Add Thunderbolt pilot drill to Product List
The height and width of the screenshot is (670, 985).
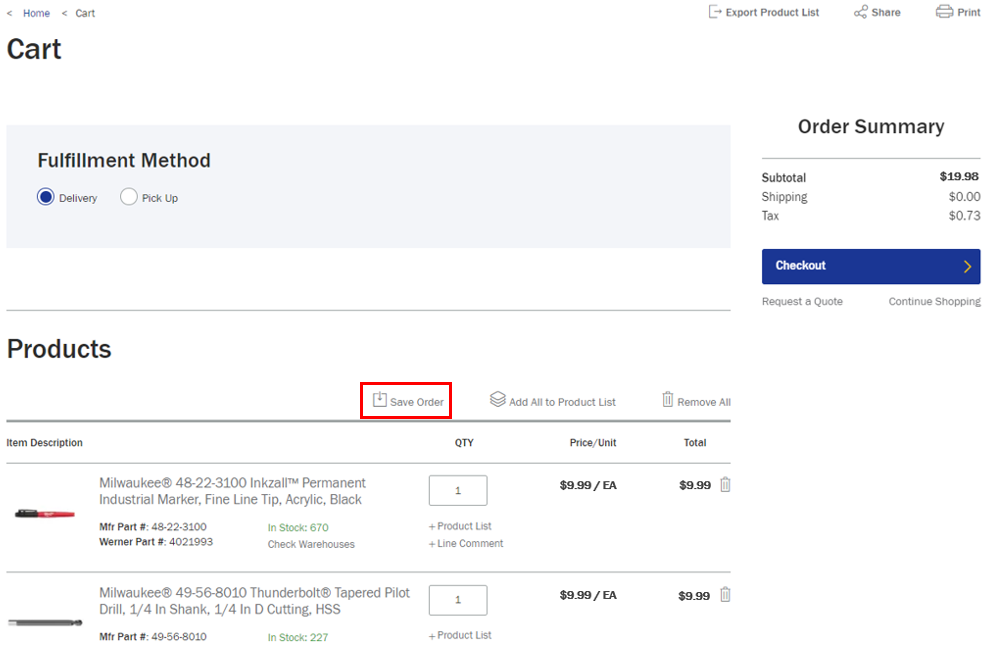(x=460, y=635)
